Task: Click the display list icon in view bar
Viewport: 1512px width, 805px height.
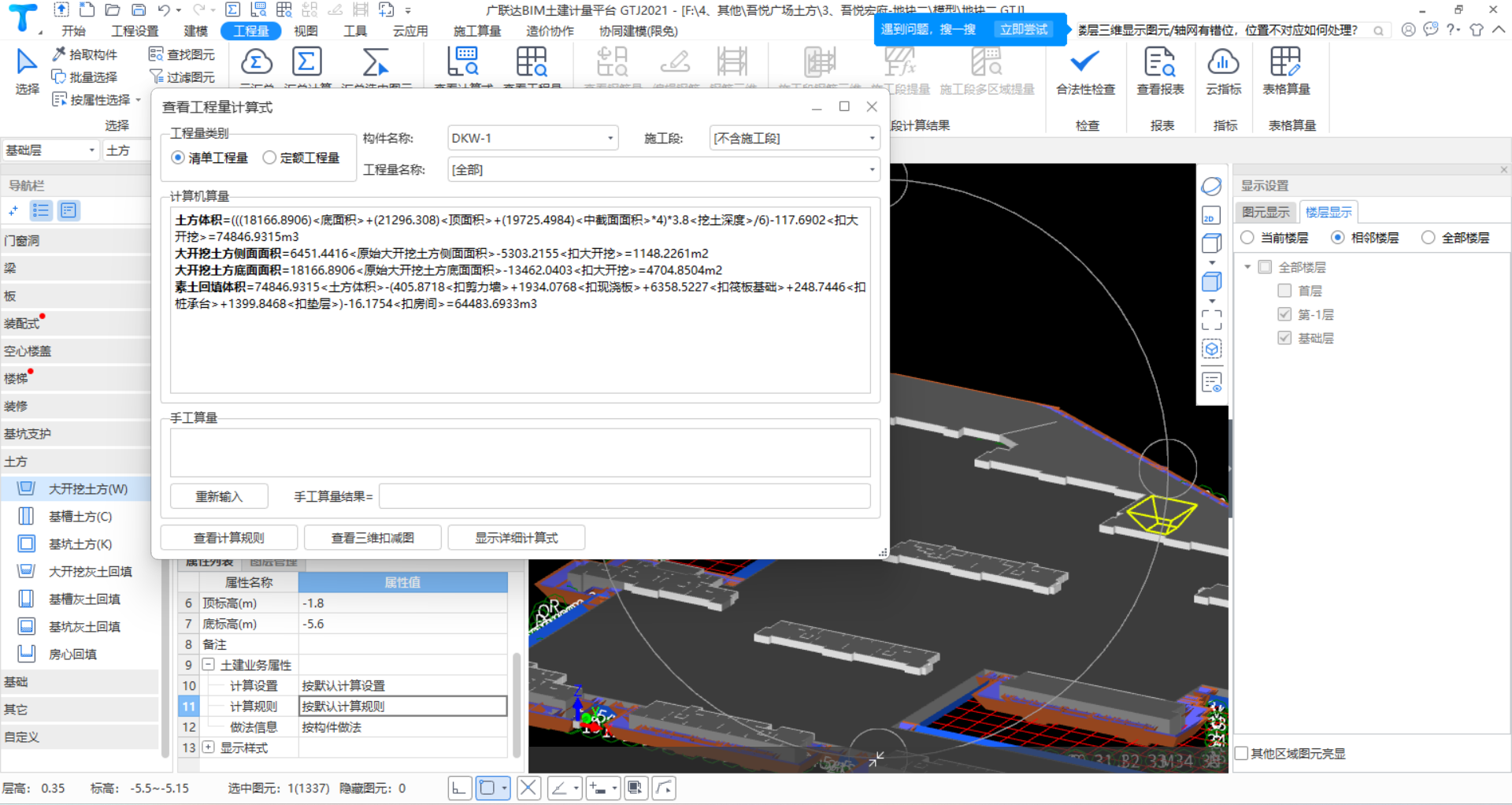Action: pos(1211,383)
